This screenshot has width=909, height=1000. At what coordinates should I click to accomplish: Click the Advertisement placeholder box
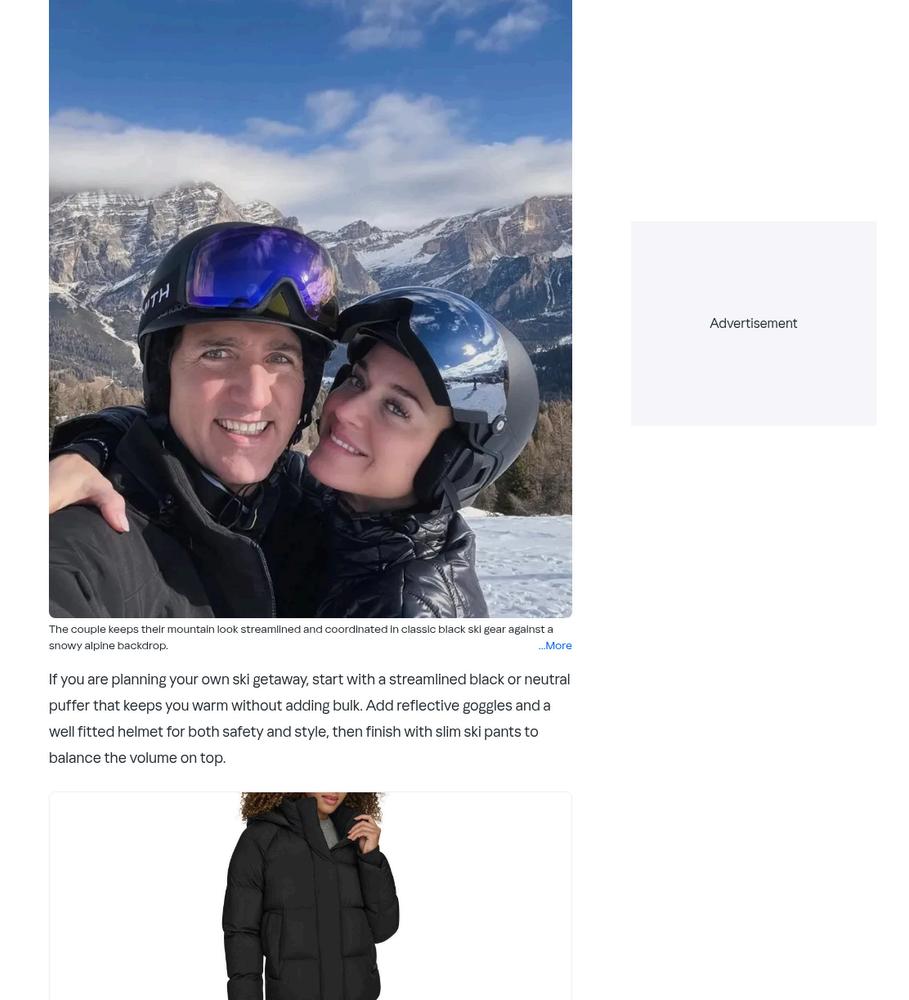pos(753,323)
